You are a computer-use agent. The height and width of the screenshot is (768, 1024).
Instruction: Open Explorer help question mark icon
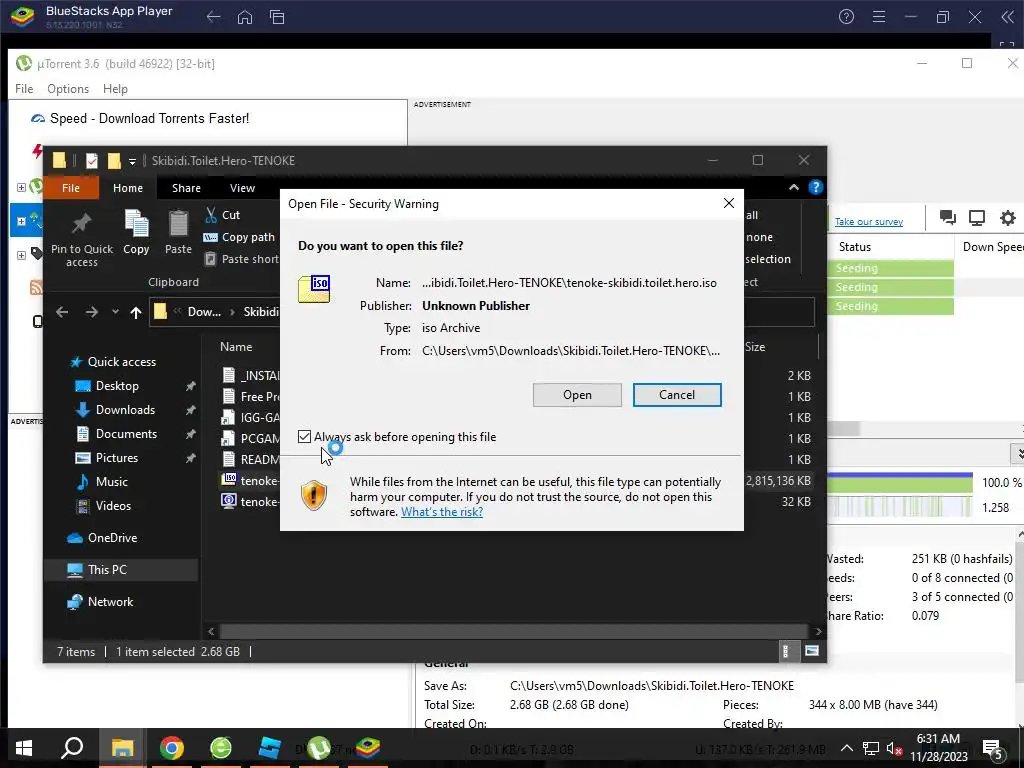coord(816,187)
